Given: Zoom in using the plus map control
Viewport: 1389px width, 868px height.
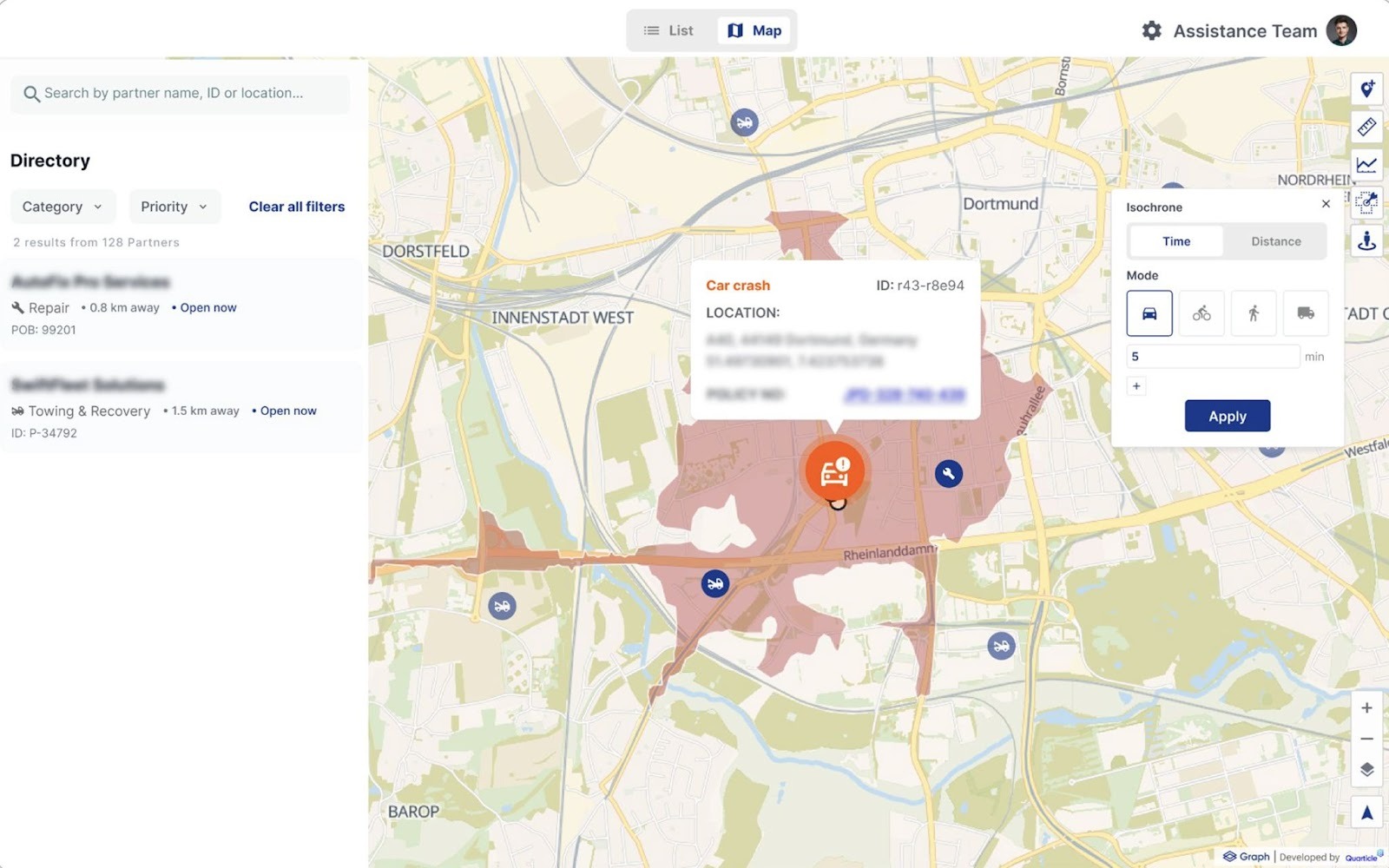Looking at the screenshot, I should 1366,707.
